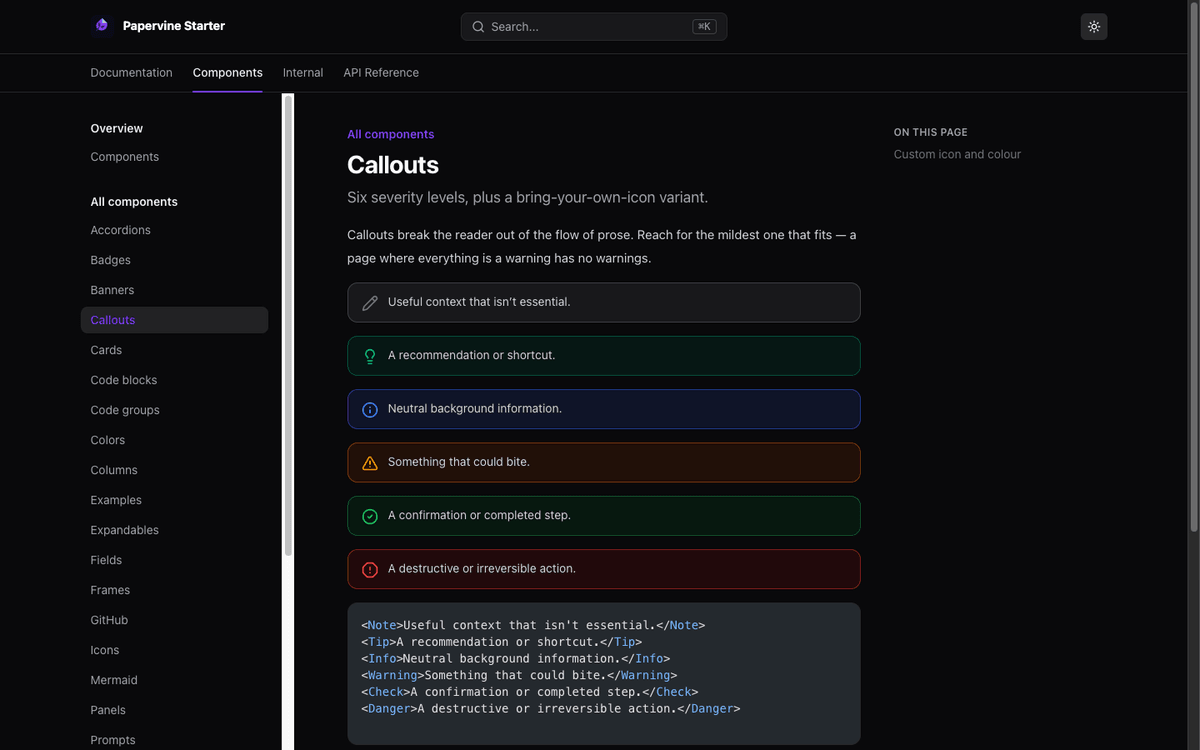
Task: Click the sidebar vertical scrollbar
Action: pyautogui.click(x=288, y=325)
